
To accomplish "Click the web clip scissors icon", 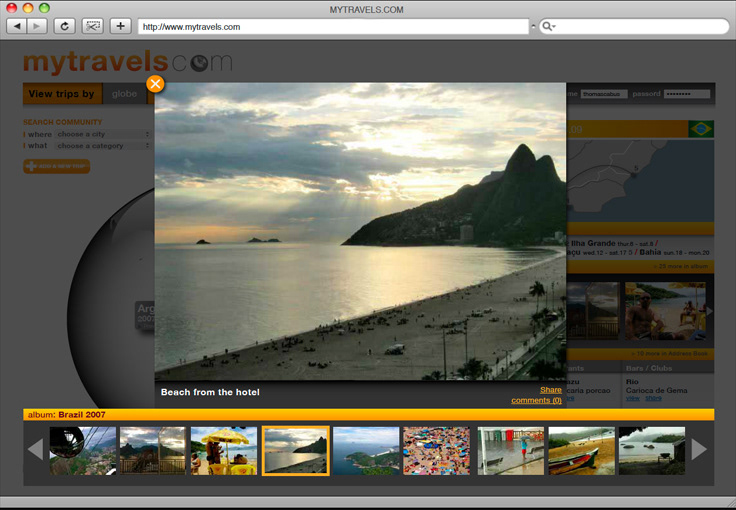I will [x=92, y=26].
